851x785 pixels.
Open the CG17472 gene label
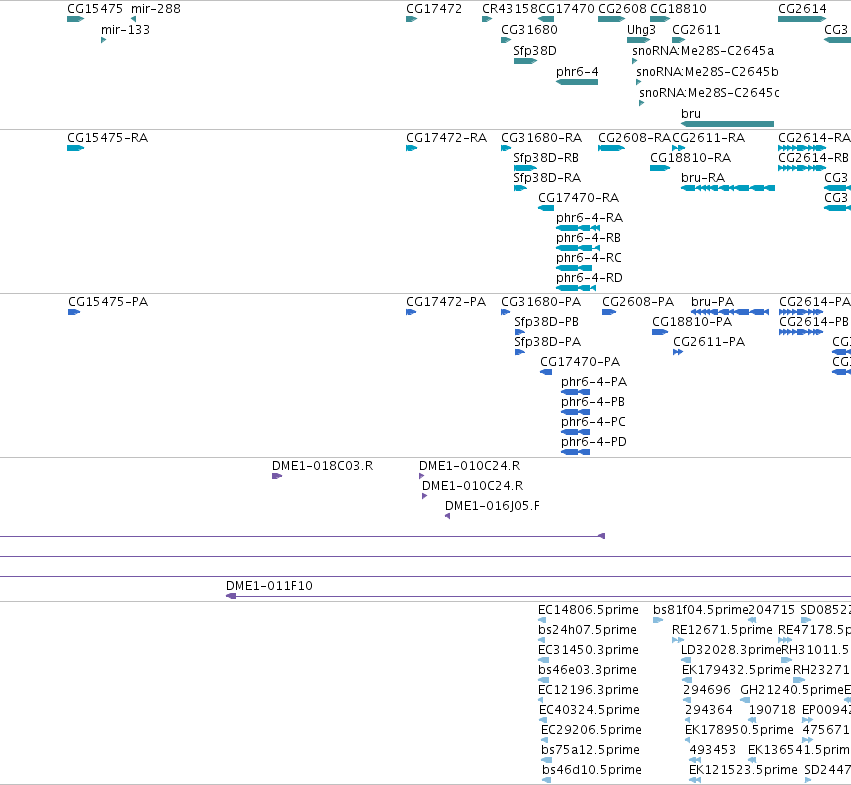(x=434, y=9)
